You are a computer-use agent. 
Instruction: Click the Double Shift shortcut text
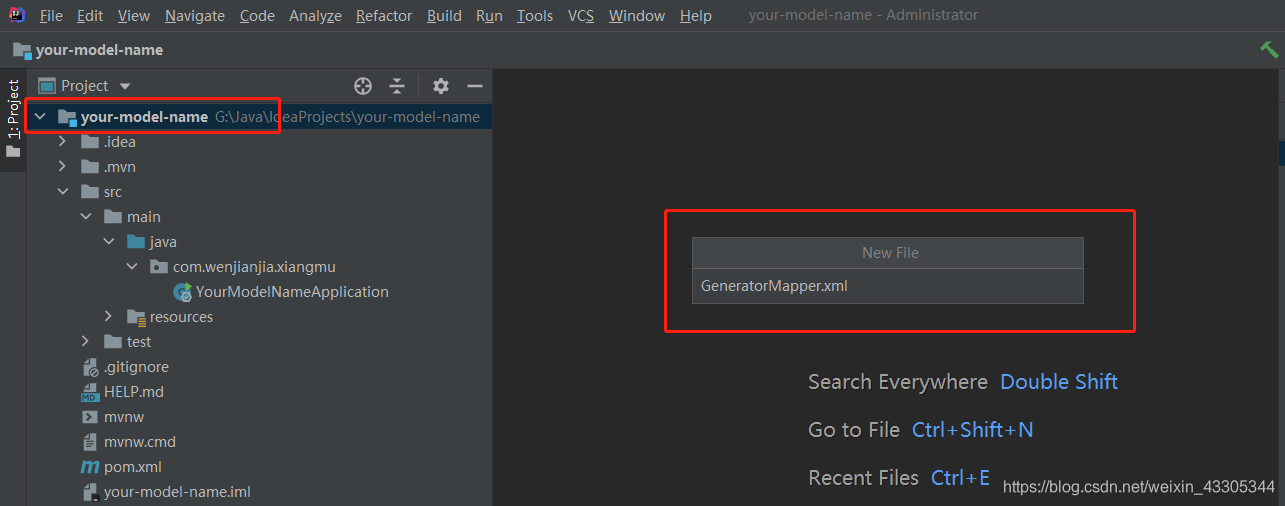point(1059,382)
